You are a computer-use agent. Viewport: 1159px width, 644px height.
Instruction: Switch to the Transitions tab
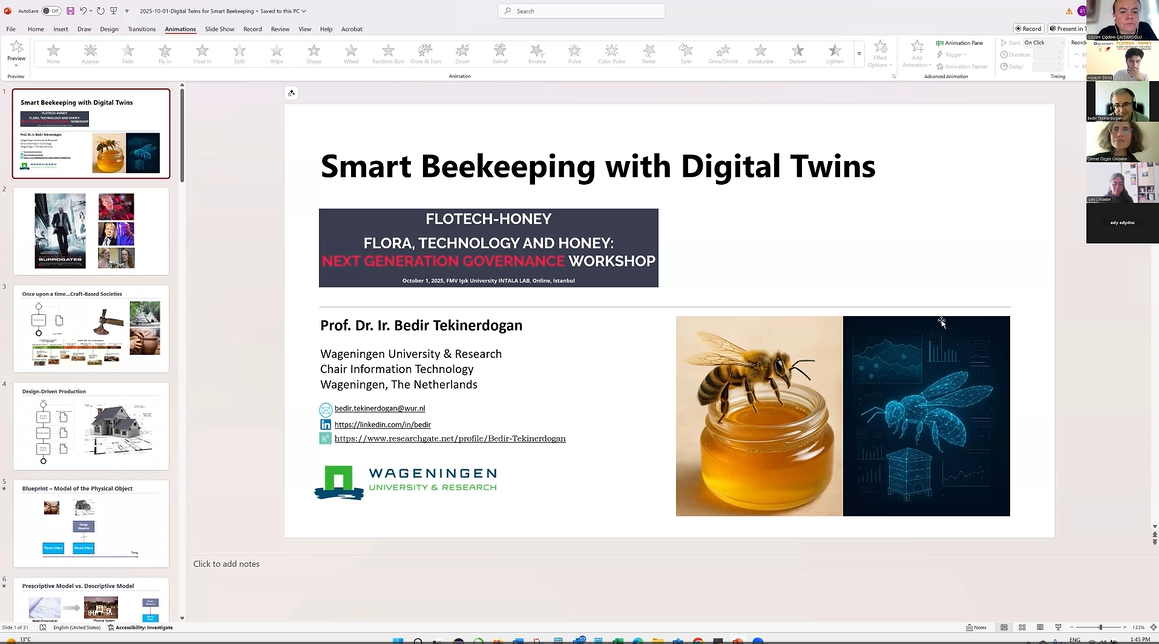coord(142,29)
